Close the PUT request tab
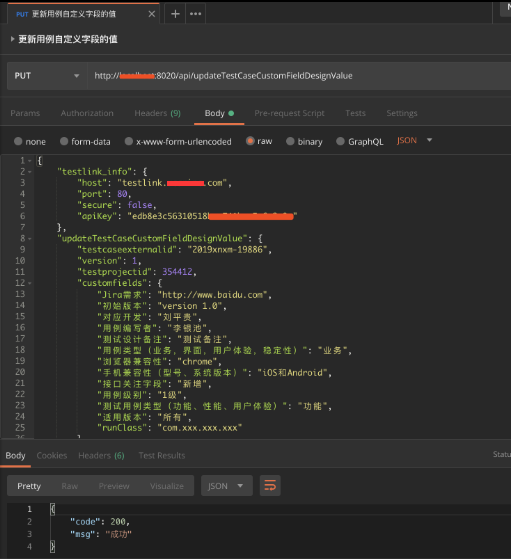This screenshot has width=511, height=559. coord(152,14)
